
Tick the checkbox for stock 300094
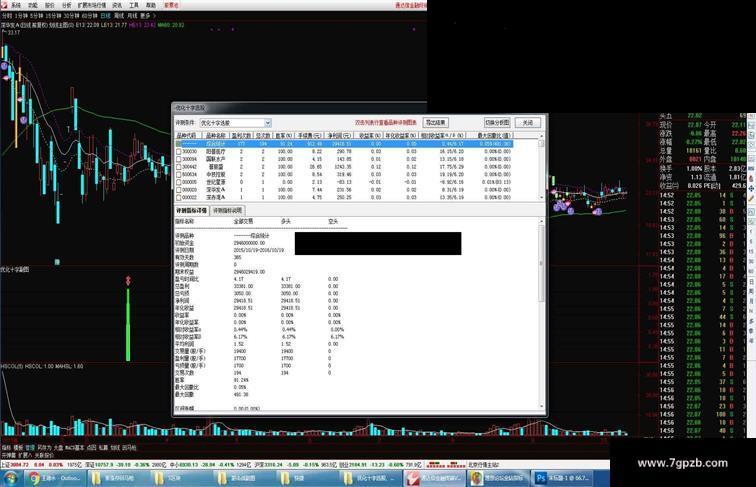point(179,159)
